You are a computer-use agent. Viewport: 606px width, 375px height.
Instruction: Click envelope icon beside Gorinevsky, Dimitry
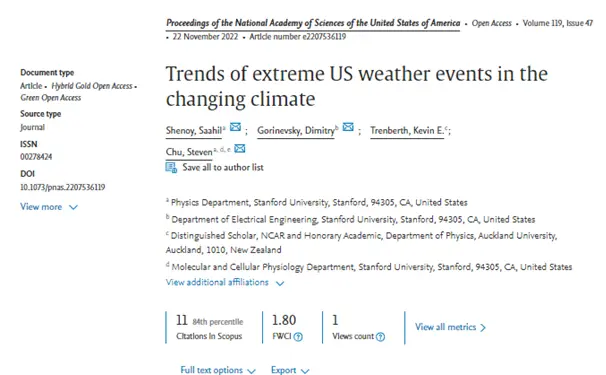coord(348,127)
